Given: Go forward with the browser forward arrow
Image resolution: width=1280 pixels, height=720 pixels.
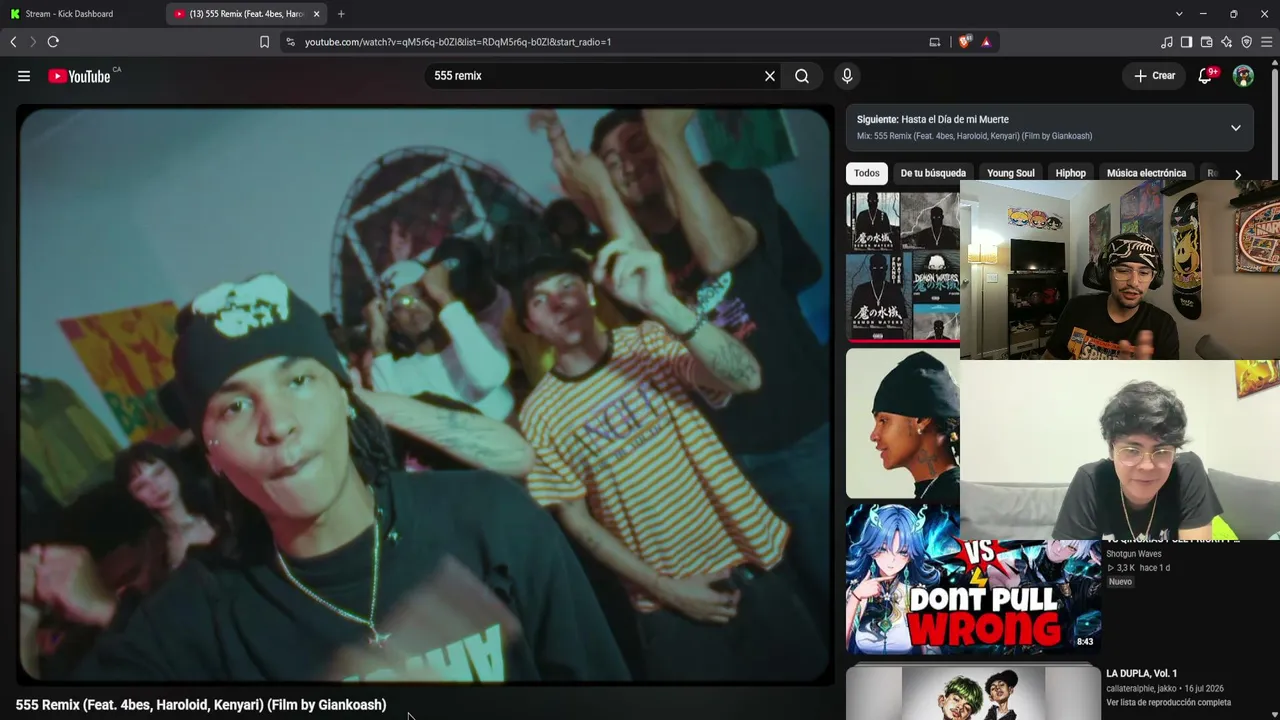Looking at the screenshot, I should 32,42.
